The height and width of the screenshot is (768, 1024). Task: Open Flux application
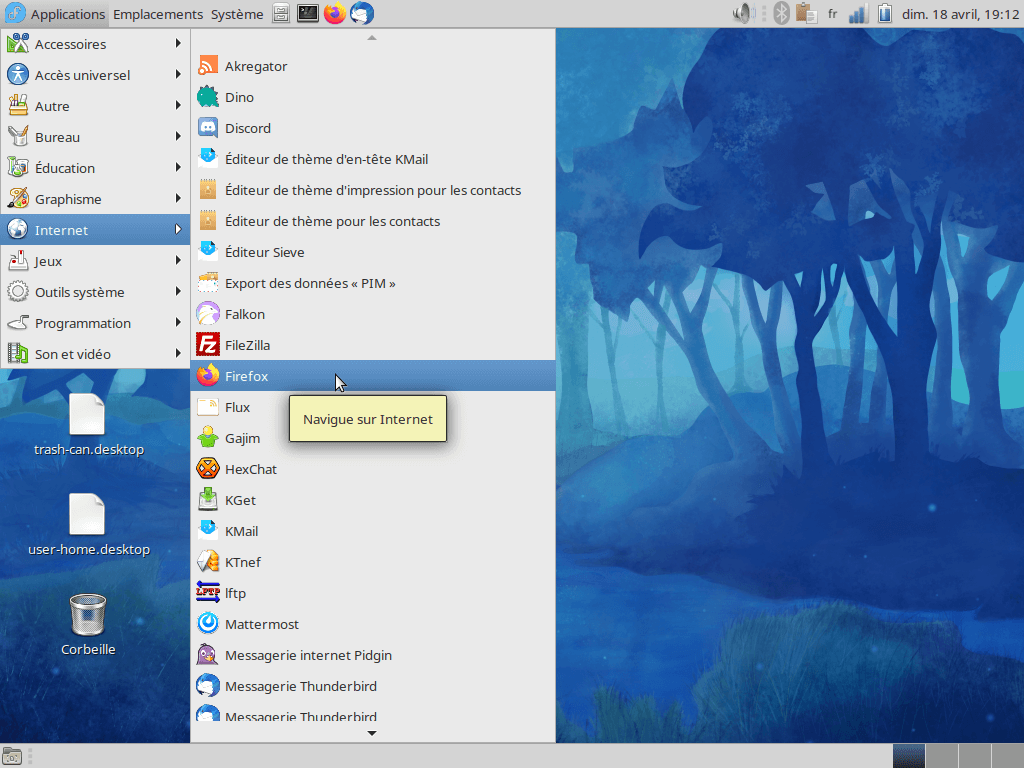pyautogui.click(x=373, y=408)
